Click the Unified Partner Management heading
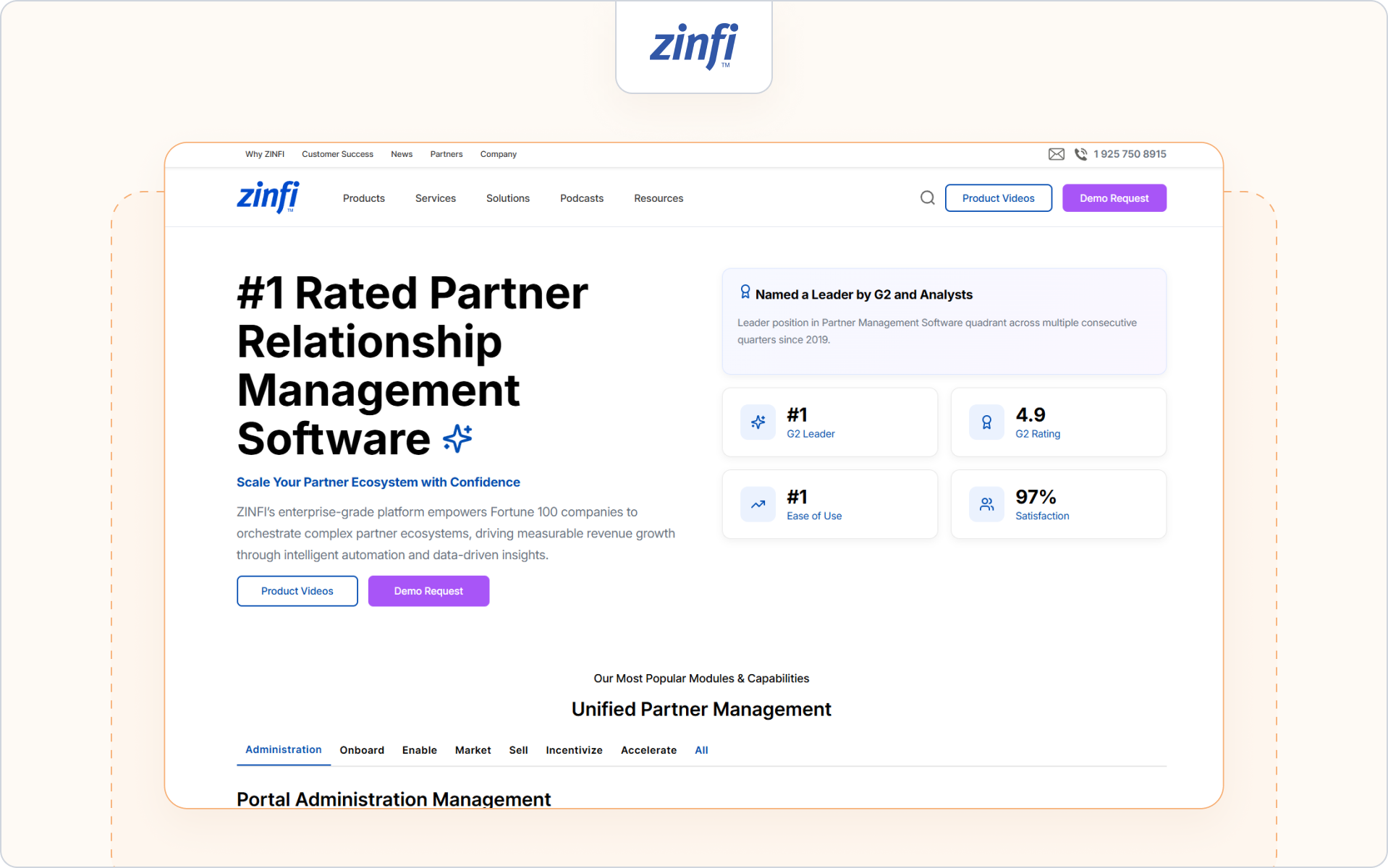Image resolution: width=1388 pixels, height=868 pixels. tap(701, 710)
